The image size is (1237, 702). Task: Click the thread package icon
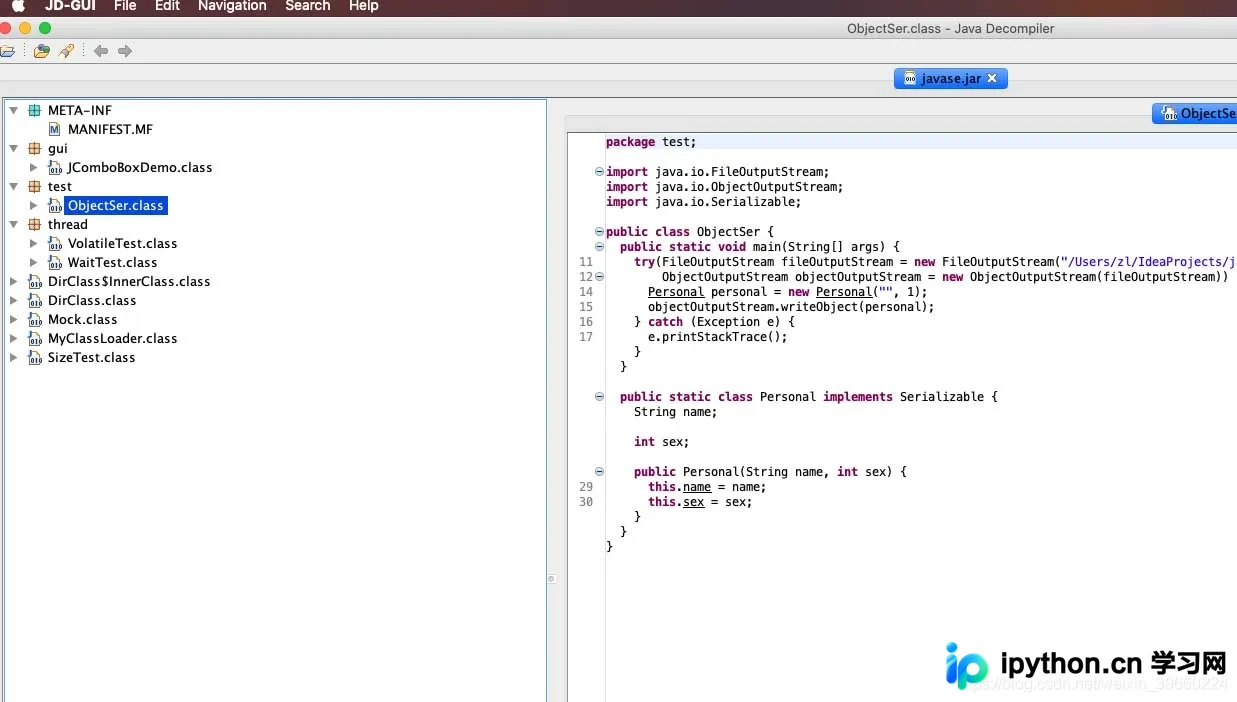click(x=35, y=224)
